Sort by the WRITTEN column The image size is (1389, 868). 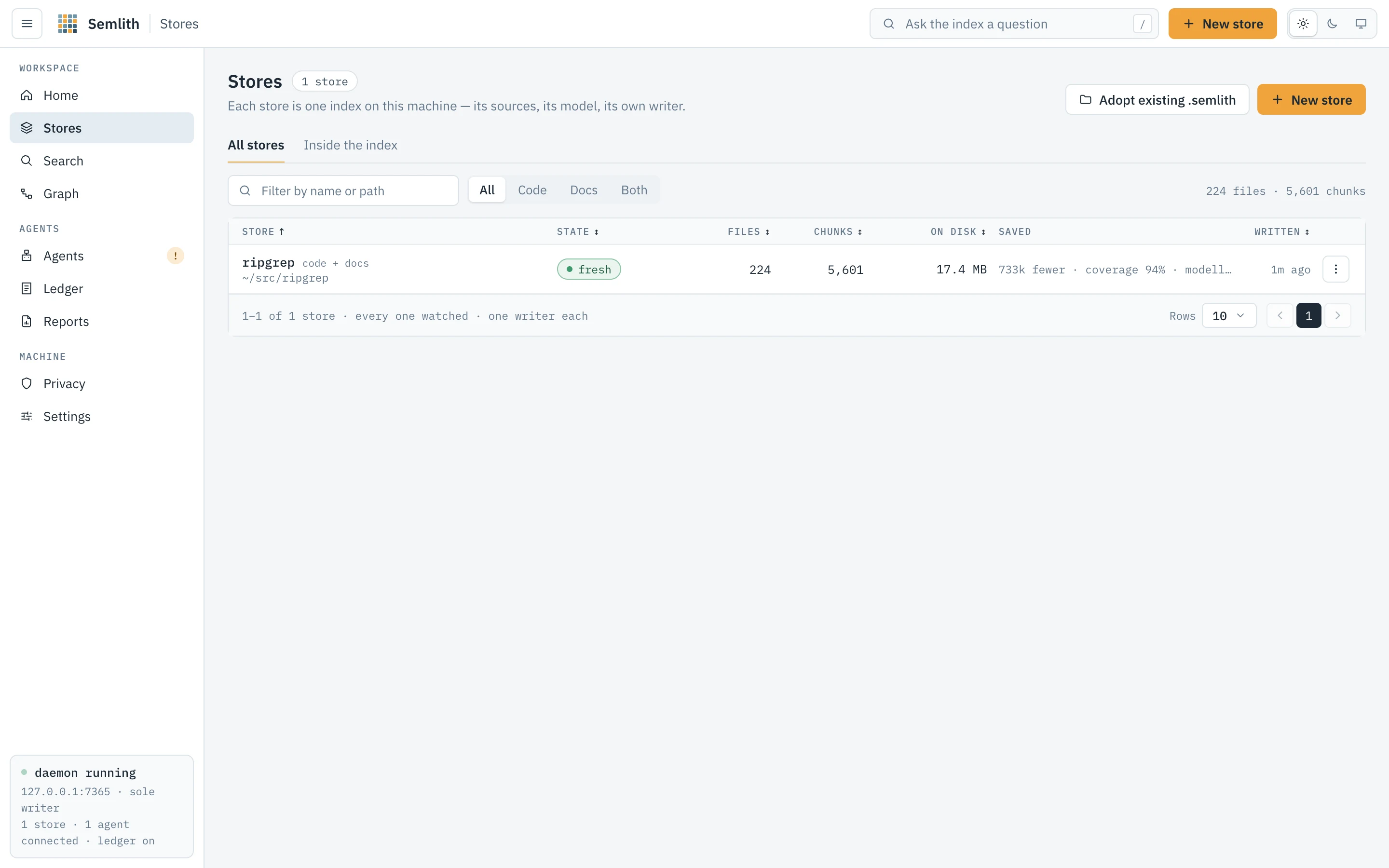click(x=1282, y=232)
